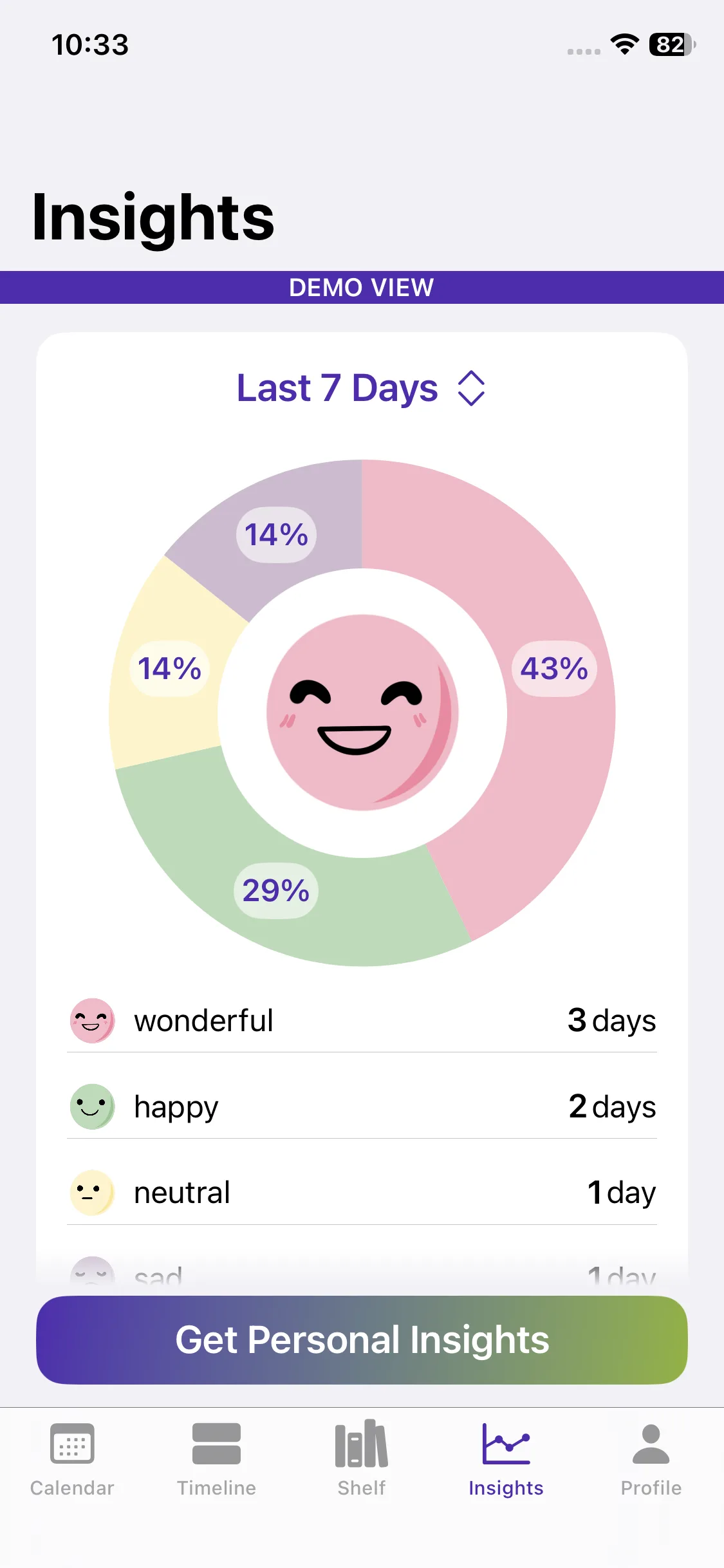
Task: Tap the Profile person icon
Action: [651, 1444]
